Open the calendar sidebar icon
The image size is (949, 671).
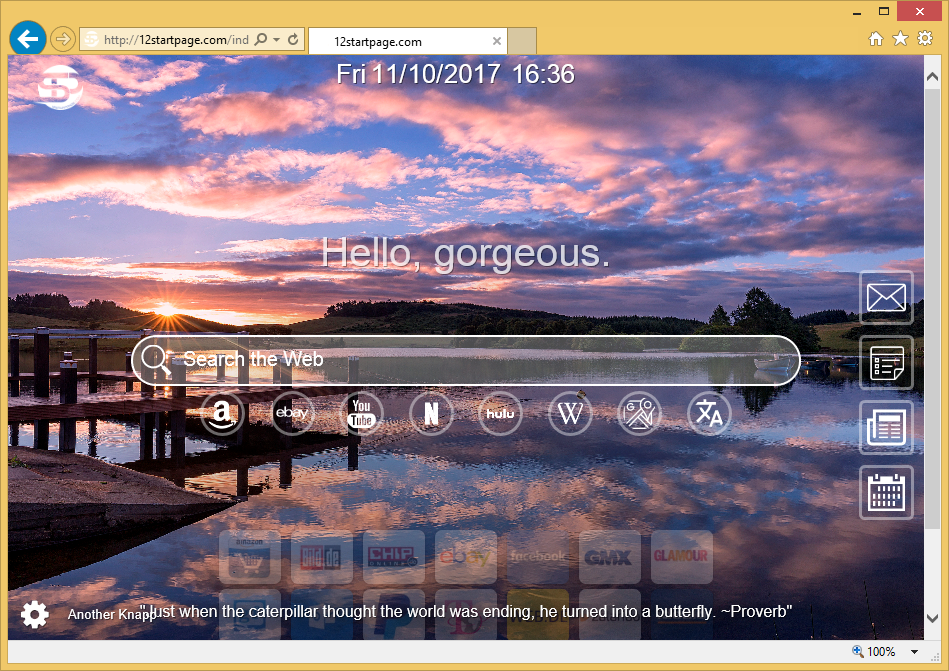coord(886,492)
